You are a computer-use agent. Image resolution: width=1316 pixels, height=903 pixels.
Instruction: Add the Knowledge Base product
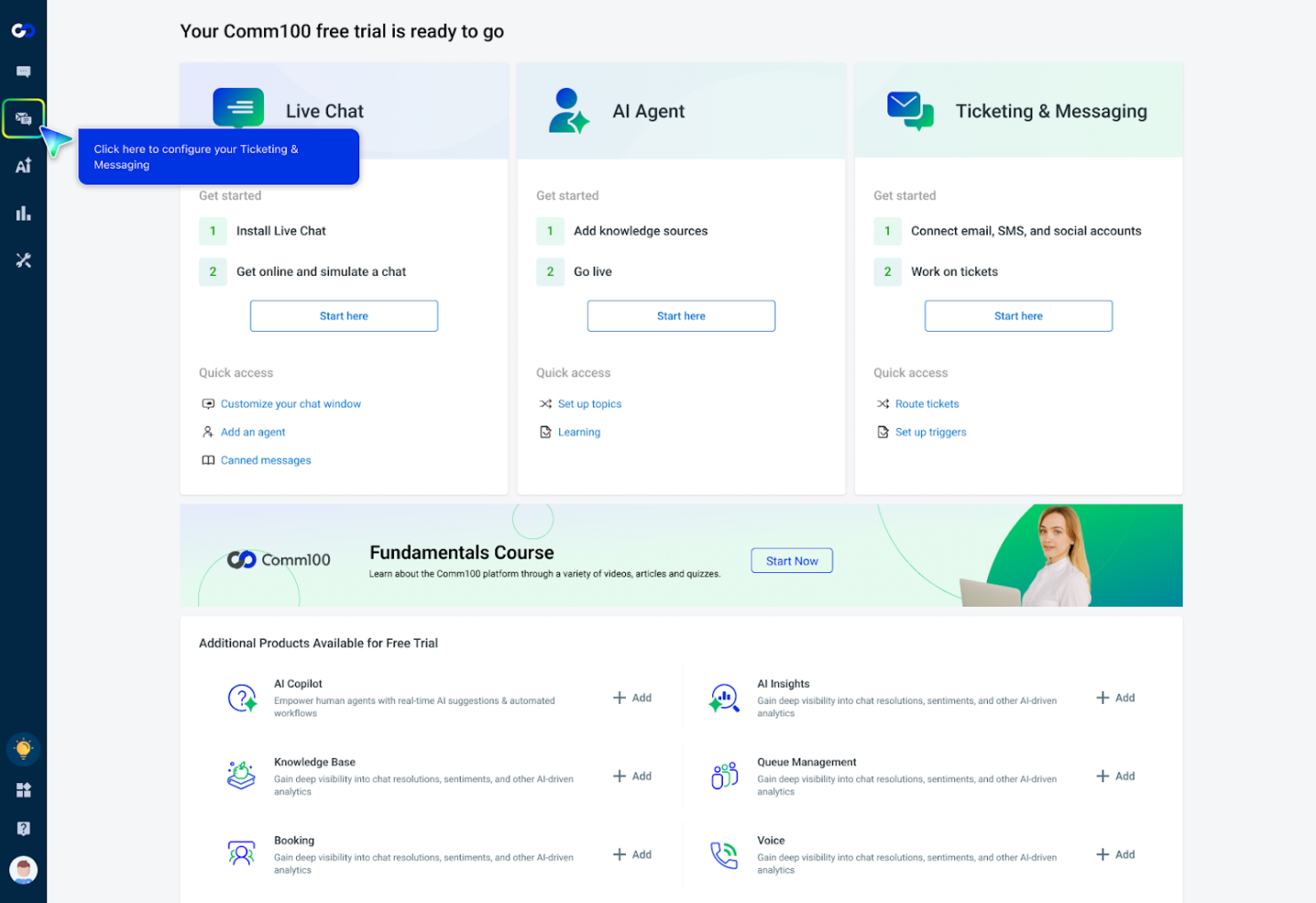click(x=631, y=776)
